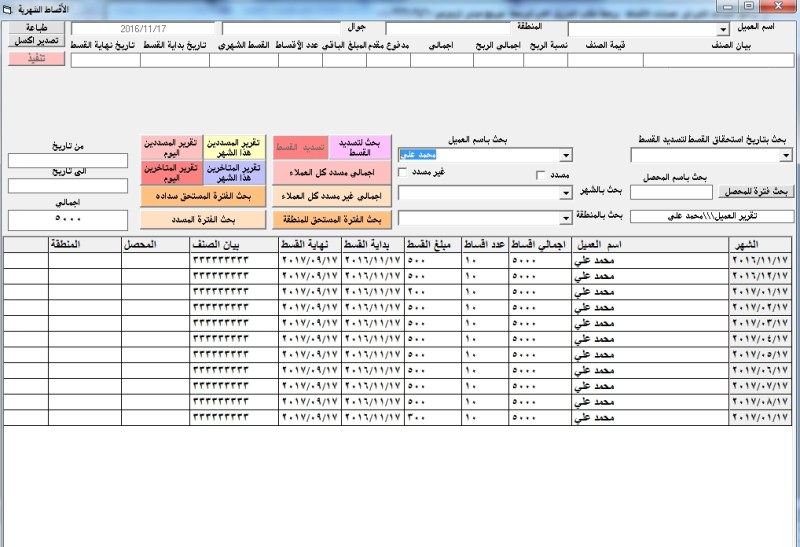The image size is (800, 547).
Task: Click the نهاية القسط column header
Action: (310, 244)
